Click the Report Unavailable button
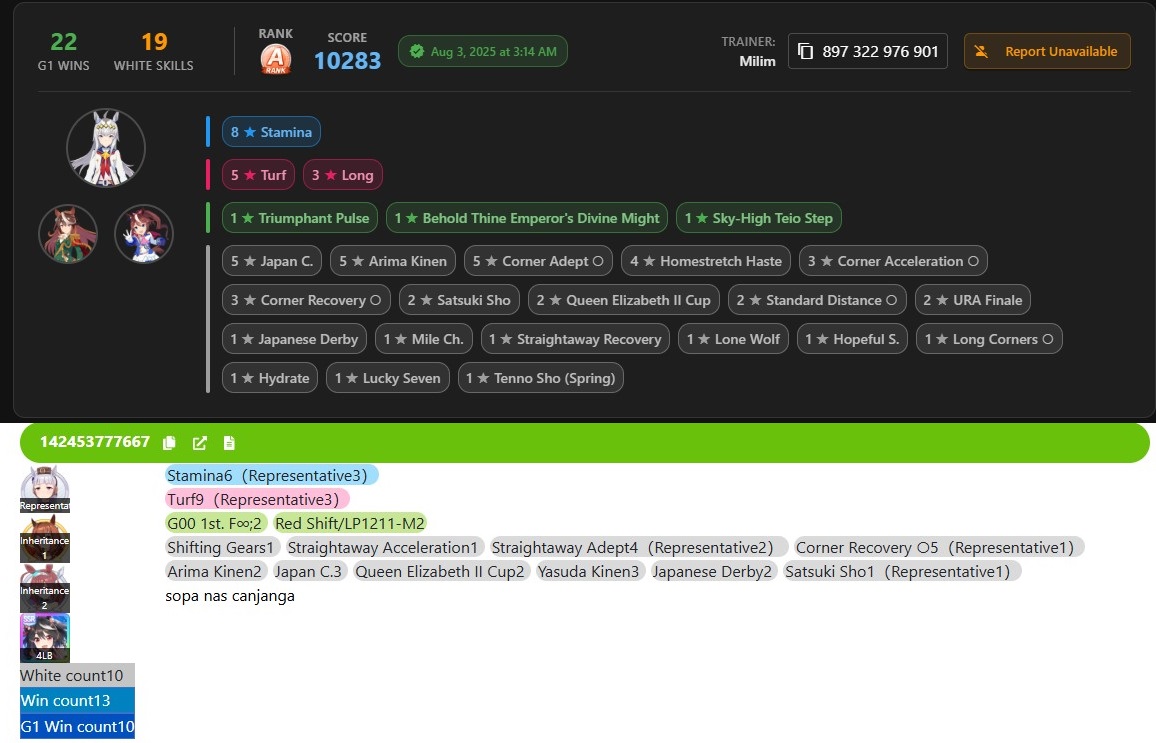Viewport: 1156px width, 743px height. [x=1047, y=52]
